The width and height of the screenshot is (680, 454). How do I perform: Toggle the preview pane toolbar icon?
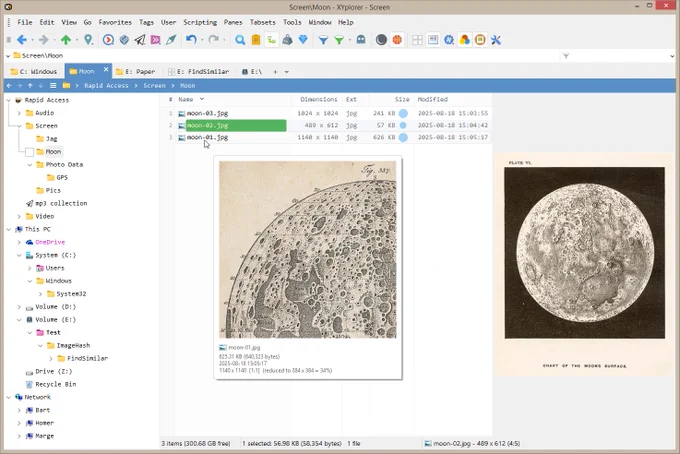(433, 40)
